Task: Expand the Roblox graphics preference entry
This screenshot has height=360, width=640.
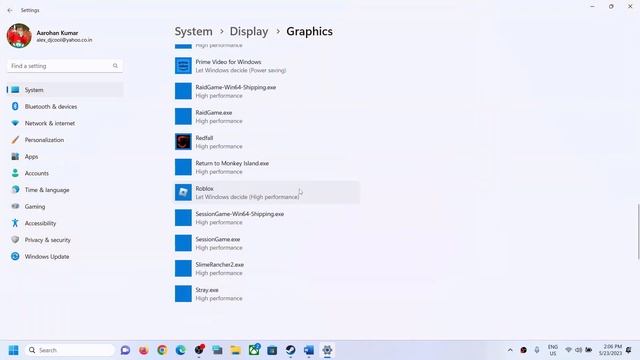Action: coord(267,192)
